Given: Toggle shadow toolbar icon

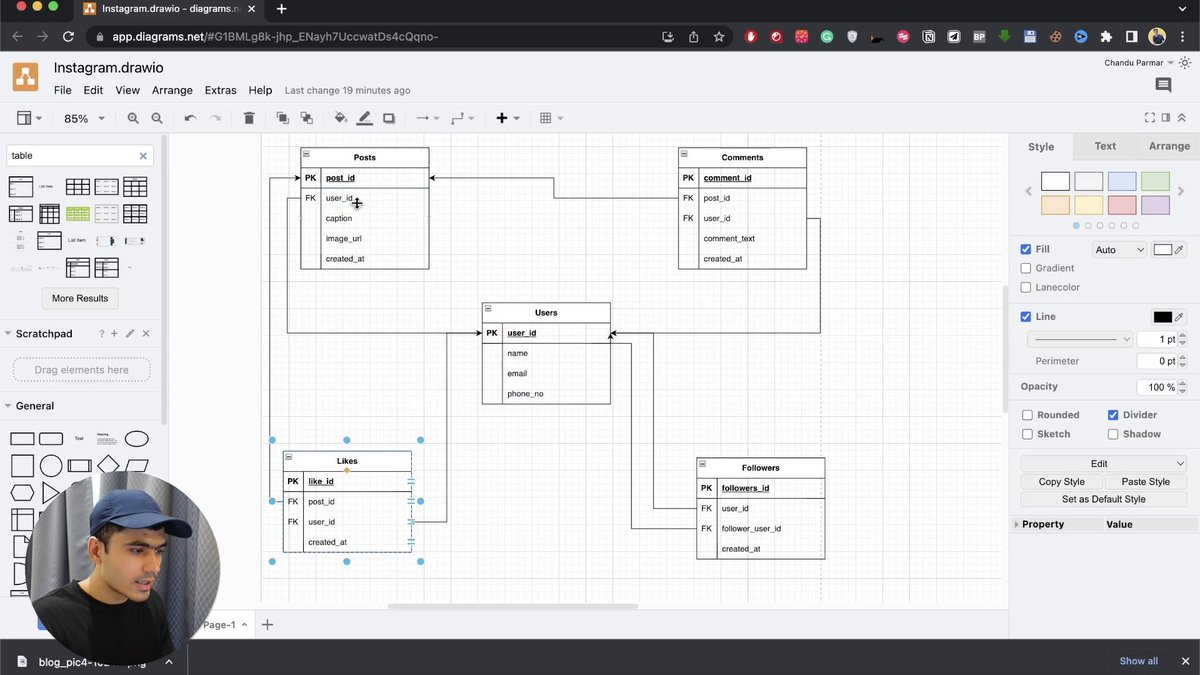Looking at the screenshot, I should pos(389,118).
